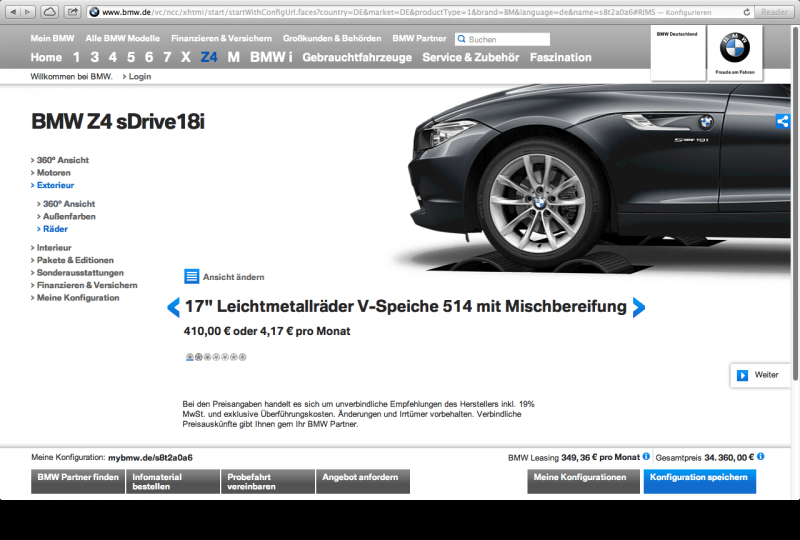
Task: Open info icon next to Gesamtpreis
Action: [x=760, y=456]
